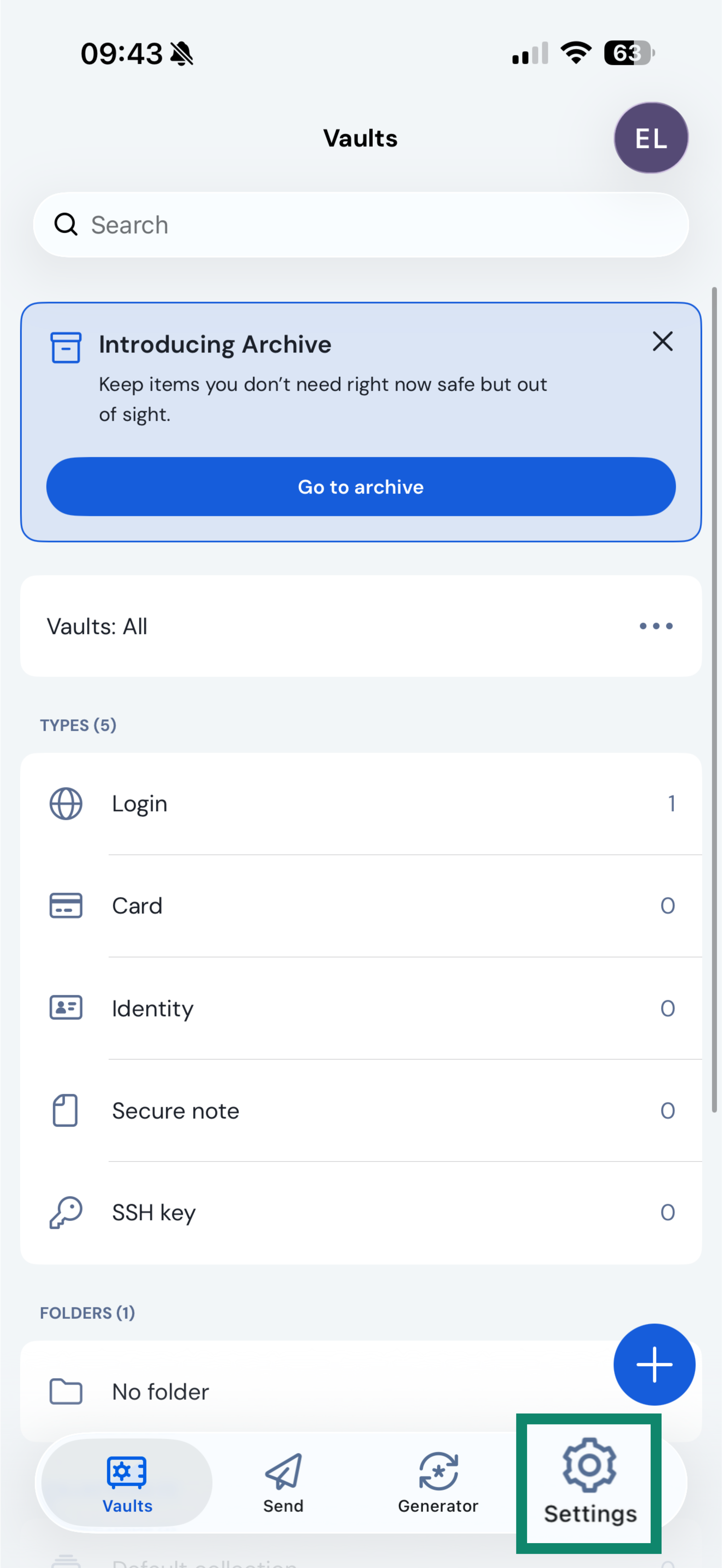The width and height of the screenshot is (722, 1568).
Task: Tap the archive box icon in banner
Action: [x=66, y=347]
